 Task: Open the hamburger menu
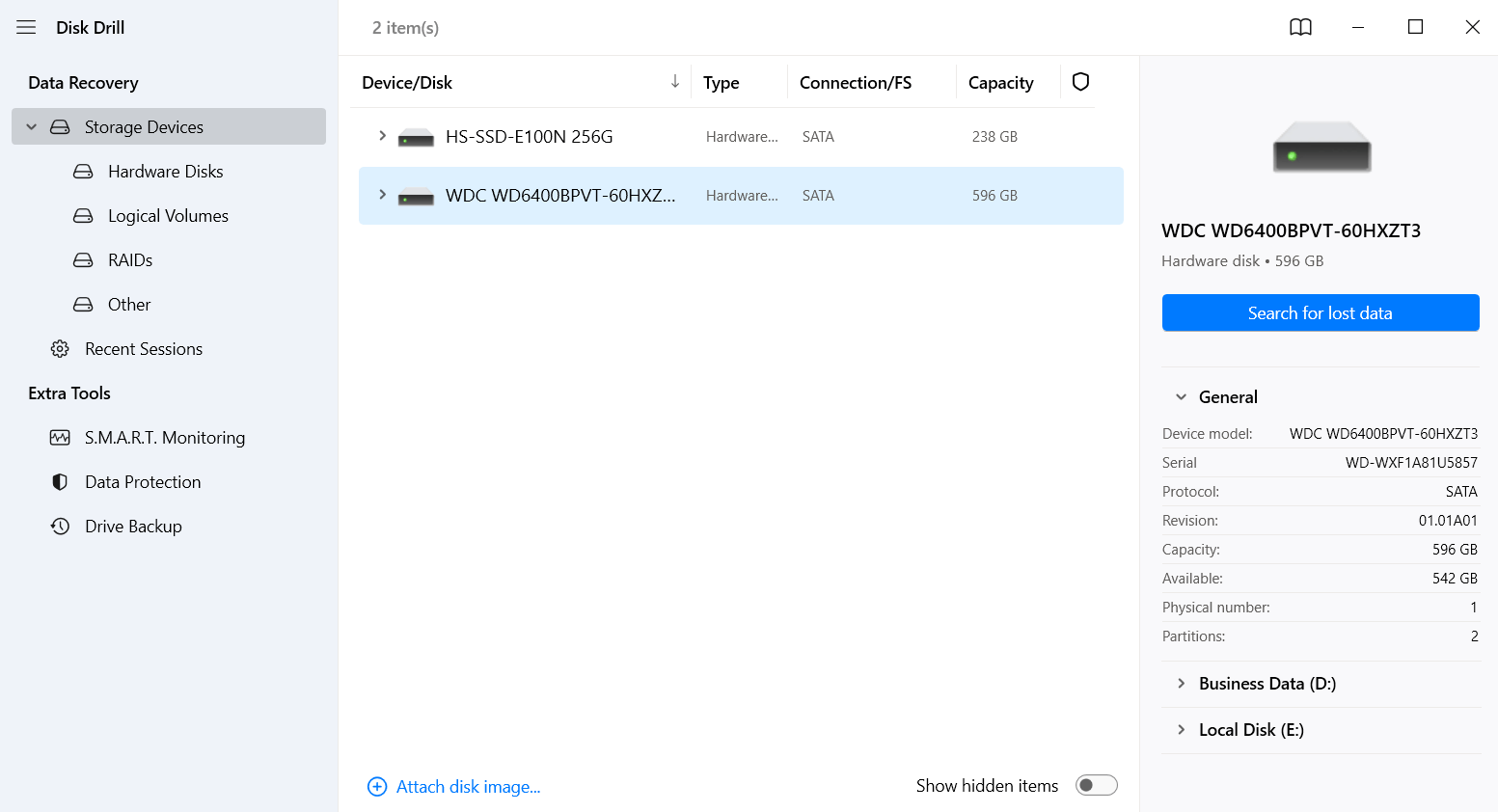pyautogui.click(x=25, y=27)
